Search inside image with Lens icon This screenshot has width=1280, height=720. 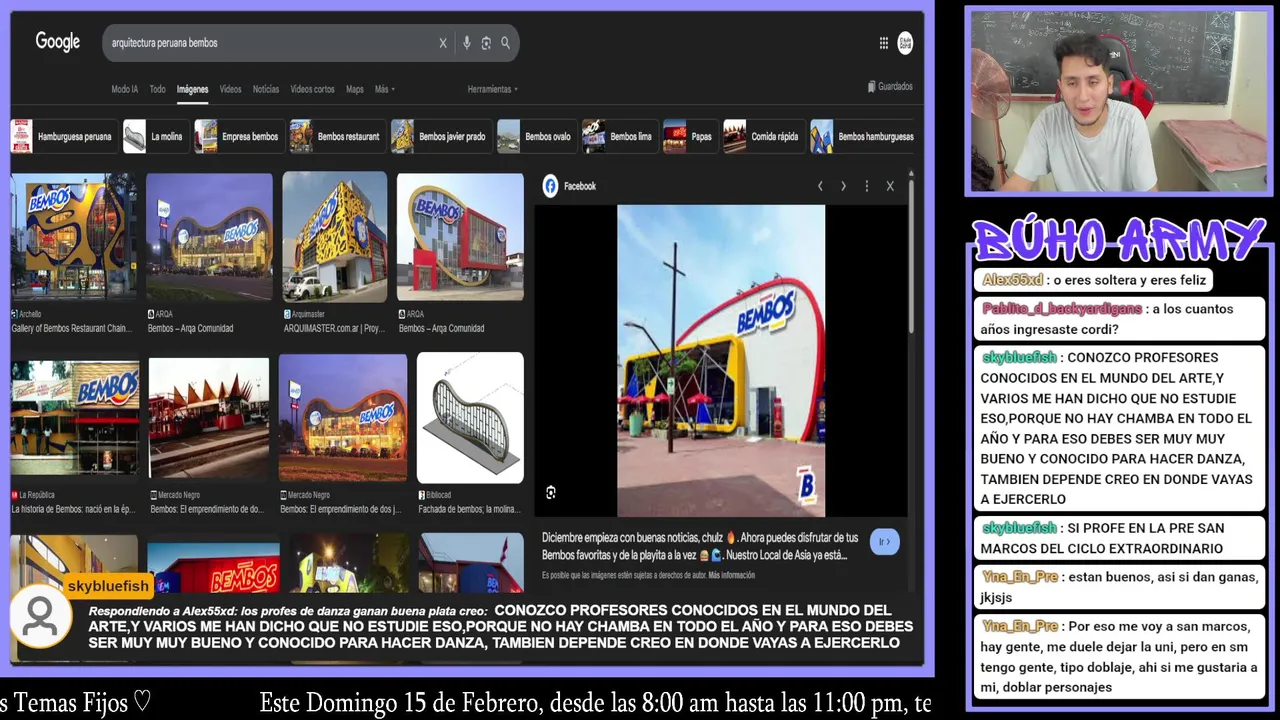click(550, 492)
